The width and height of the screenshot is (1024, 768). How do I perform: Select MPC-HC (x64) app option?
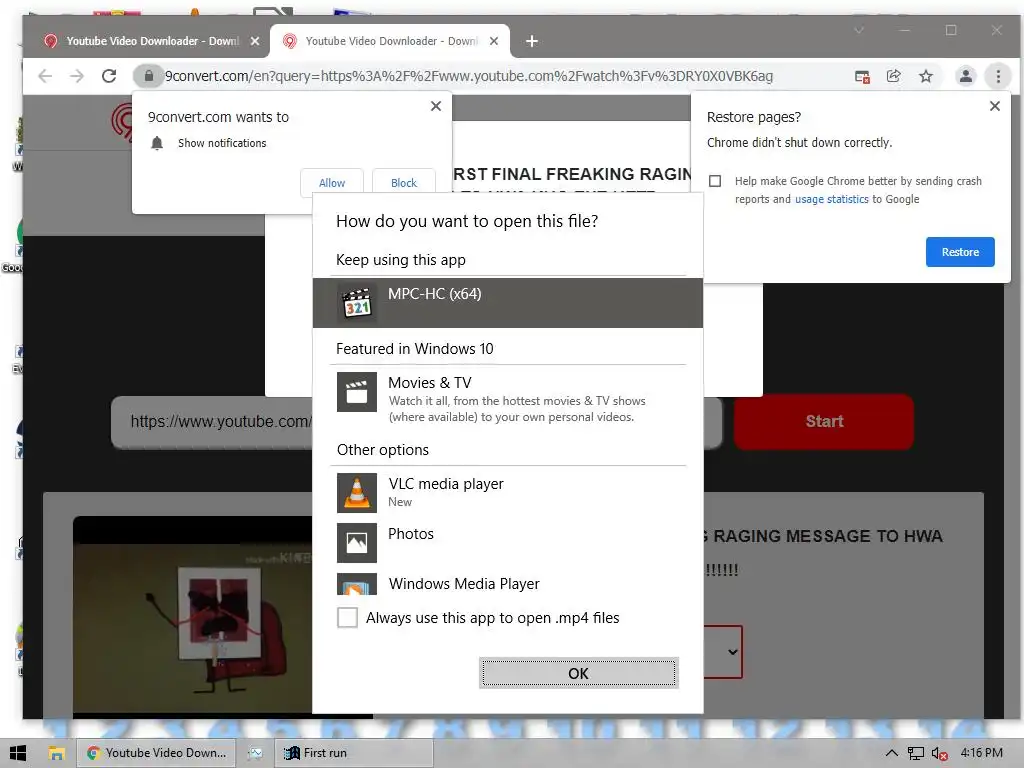coord(507,302)
